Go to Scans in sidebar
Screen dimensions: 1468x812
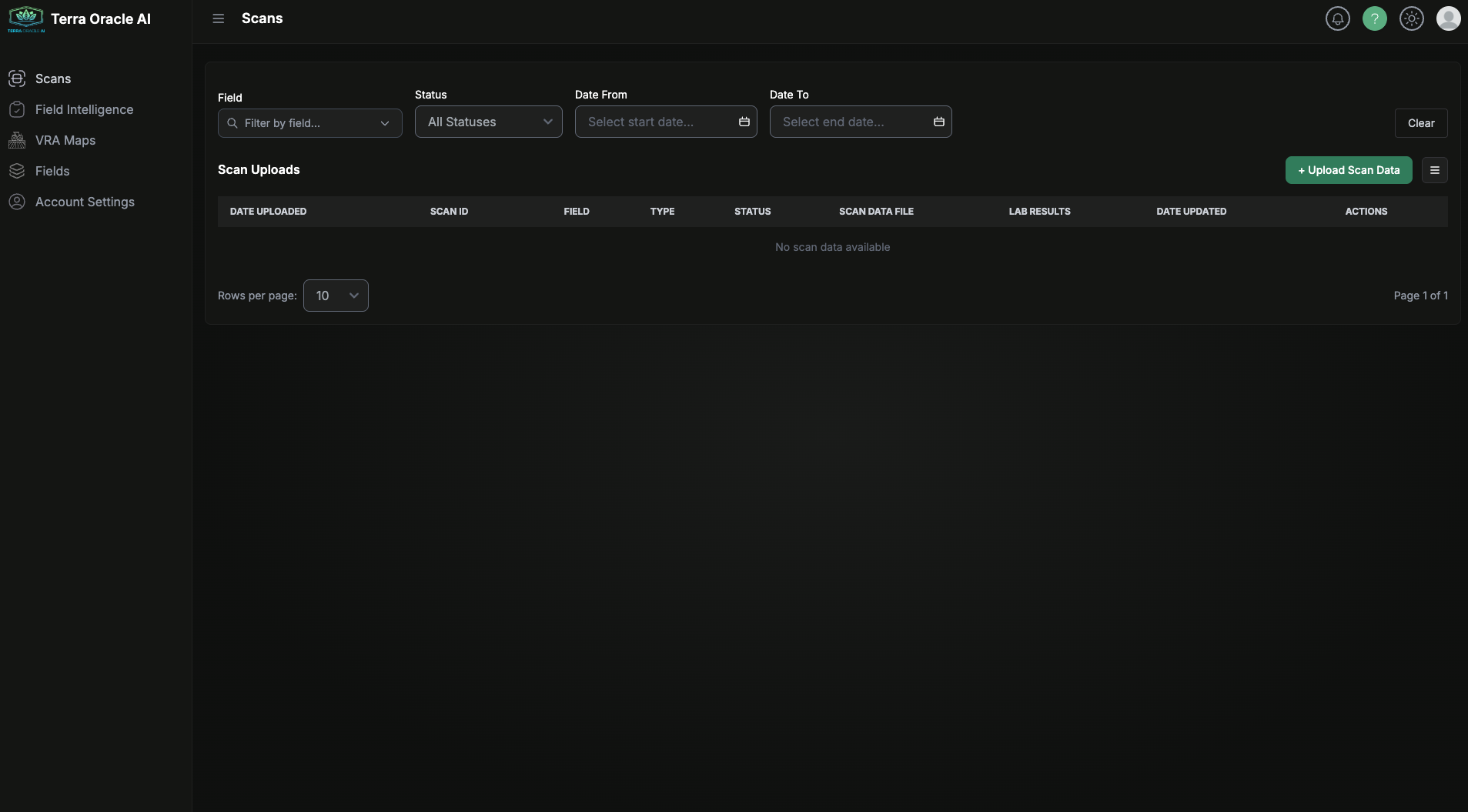[x=53, y=79]
